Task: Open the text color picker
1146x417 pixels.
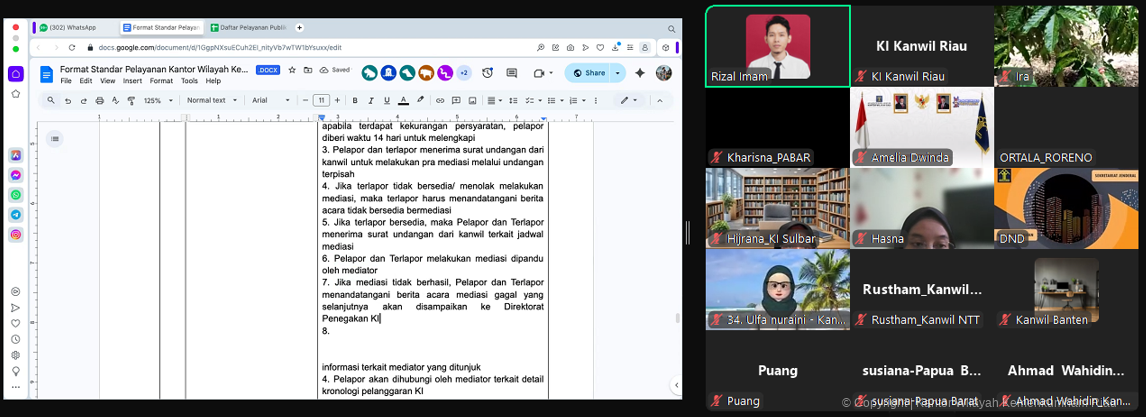Action: tap(403, 100)
